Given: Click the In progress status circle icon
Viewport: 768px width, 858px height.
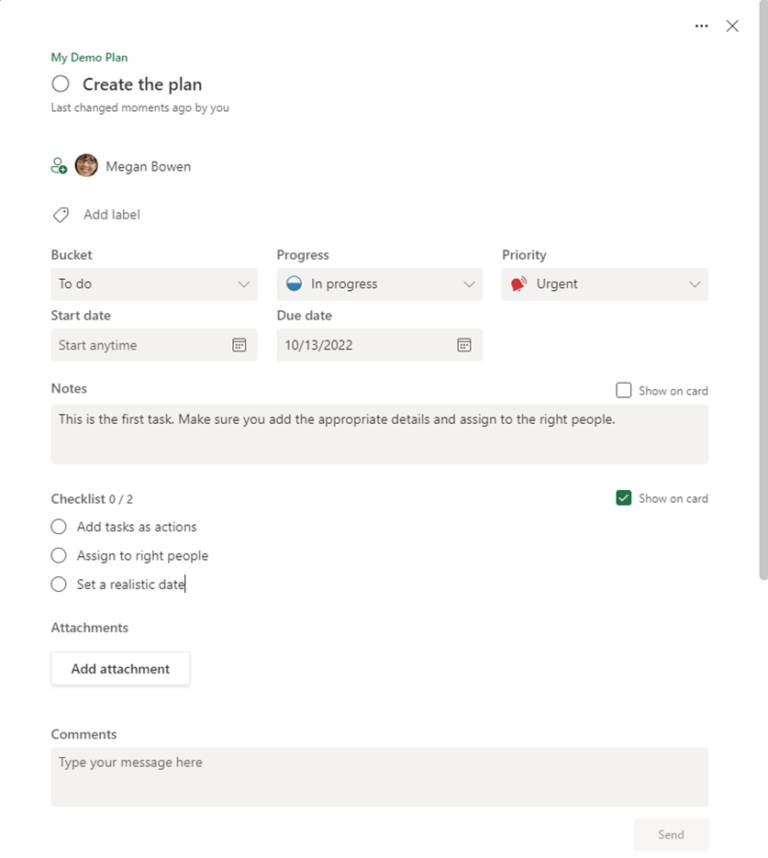Looking at the screenshot, I should [x=293, y=283].
